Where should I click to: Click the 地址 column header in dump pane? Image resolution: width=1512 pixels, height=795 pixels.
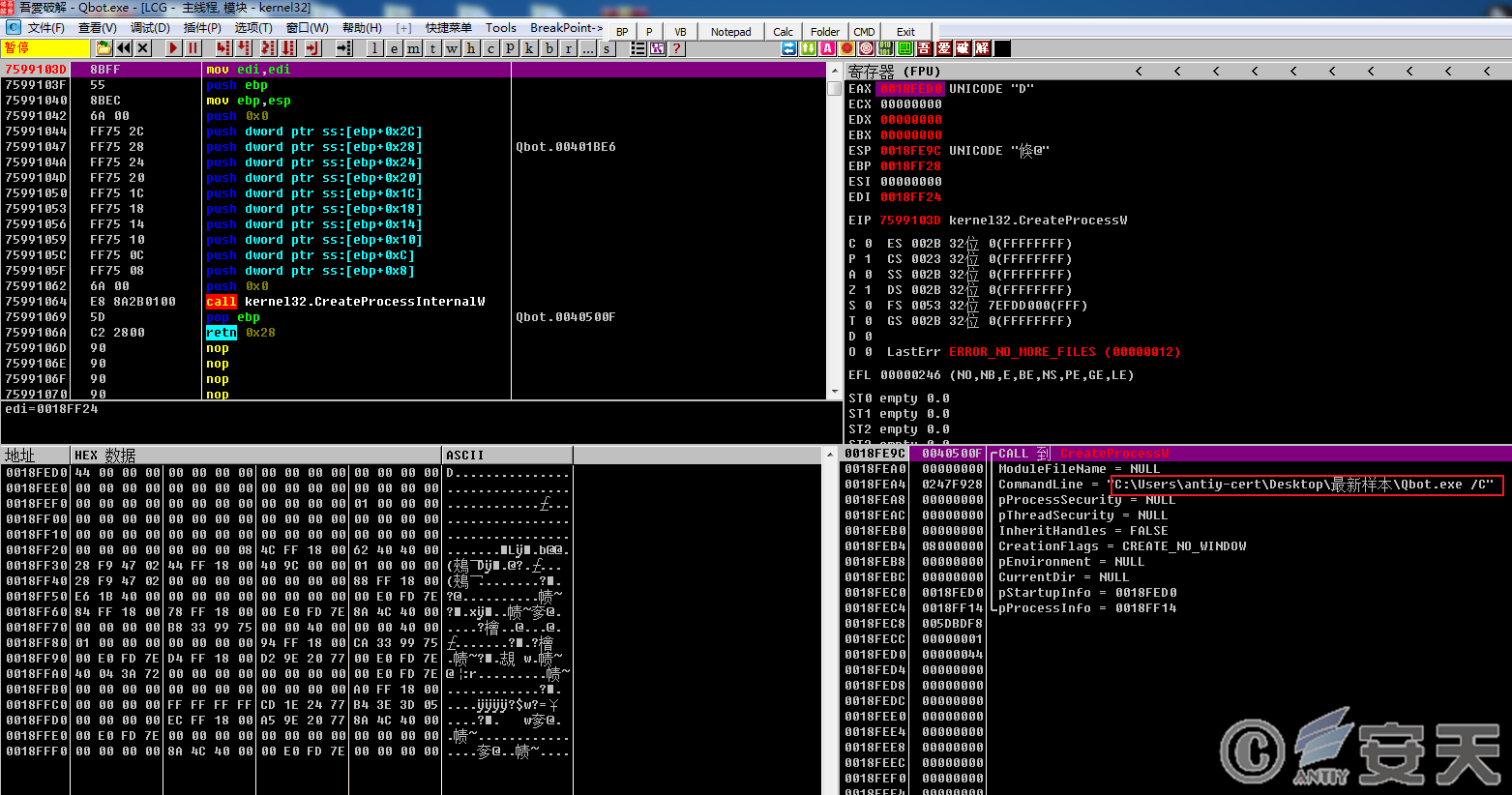36,456
